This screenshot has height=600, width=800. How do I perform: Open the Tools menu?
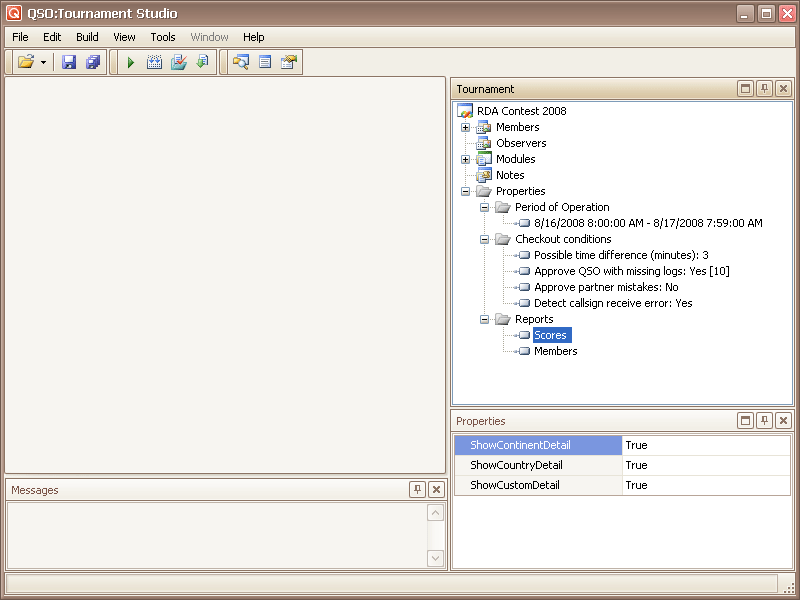coord(163,37)
